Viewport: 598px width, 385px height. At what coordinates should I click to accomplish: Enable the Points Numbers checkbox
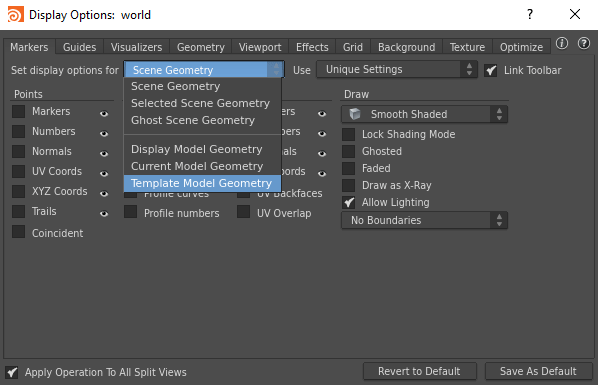click(18, 131)
